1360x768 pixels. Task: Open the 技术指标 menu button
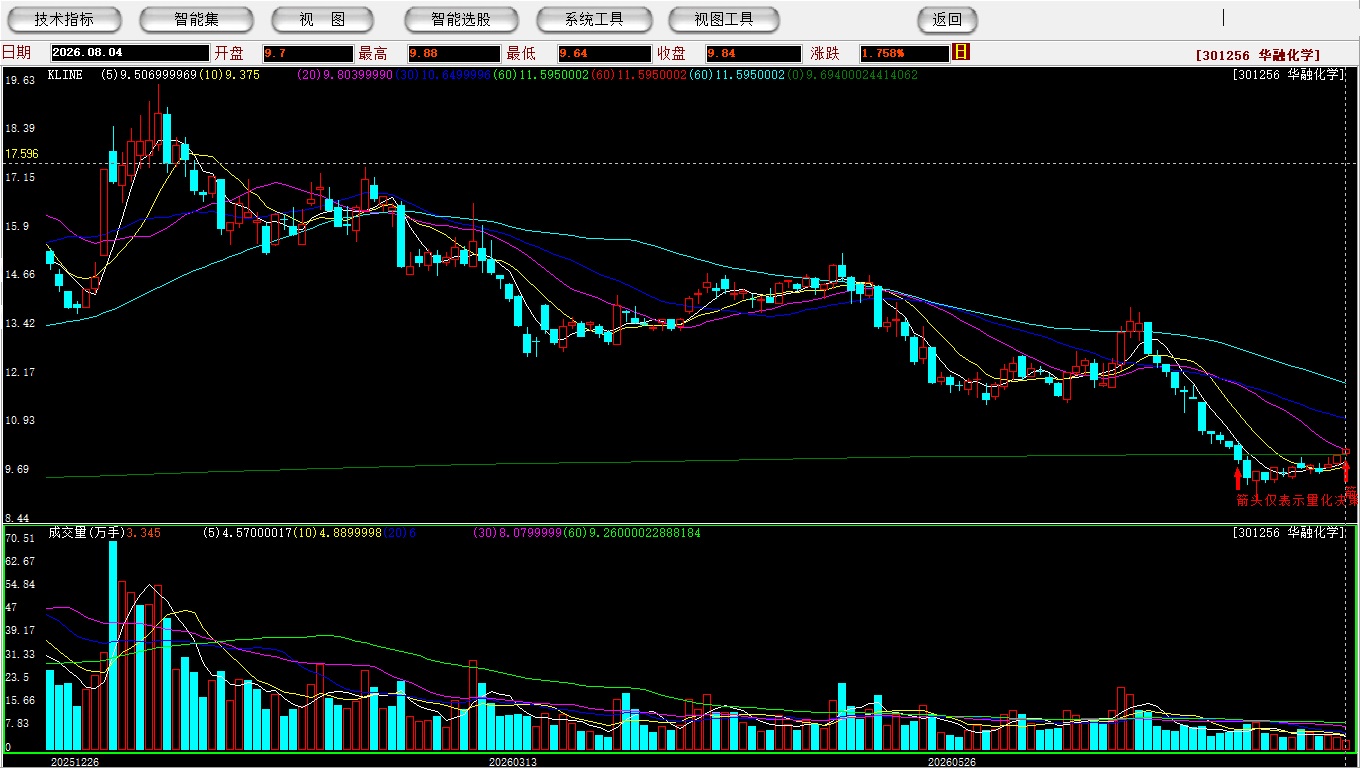point(64,19)
